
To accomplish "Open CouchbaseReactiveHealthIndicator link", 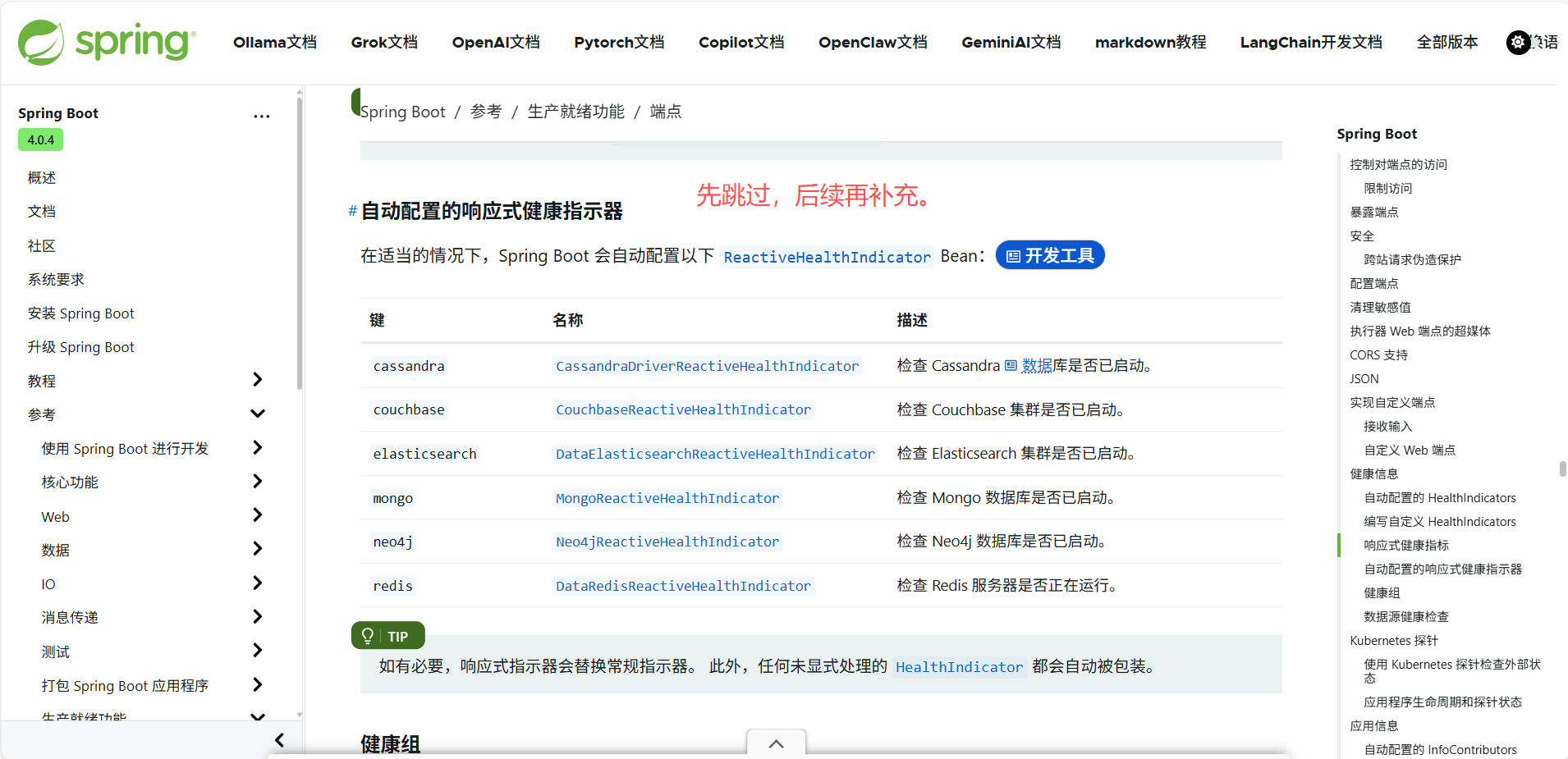I will (x=683, y=409).
